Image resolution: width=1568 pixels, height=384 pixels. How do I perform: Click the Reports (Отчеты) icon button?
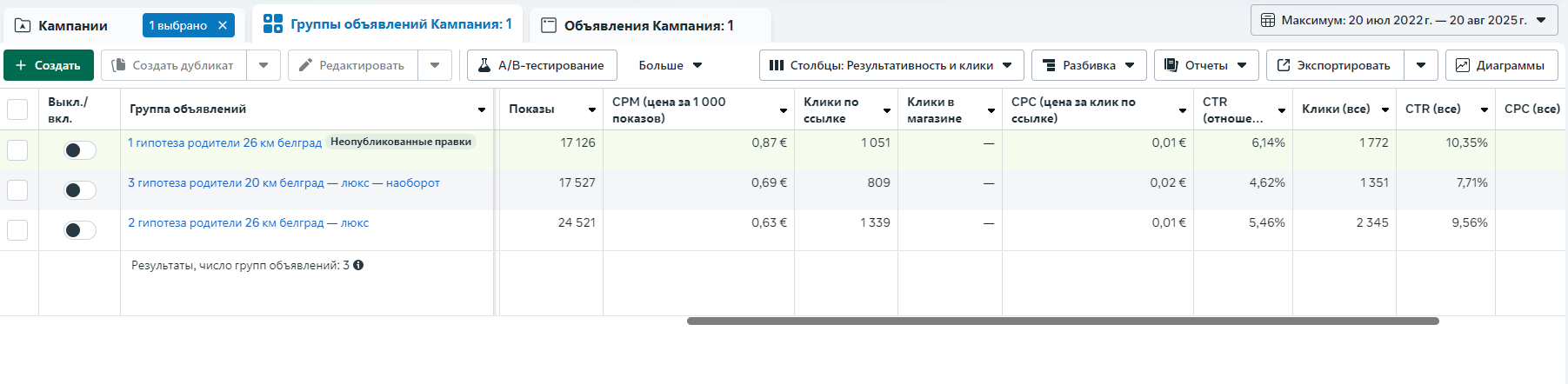point(1171,65)
